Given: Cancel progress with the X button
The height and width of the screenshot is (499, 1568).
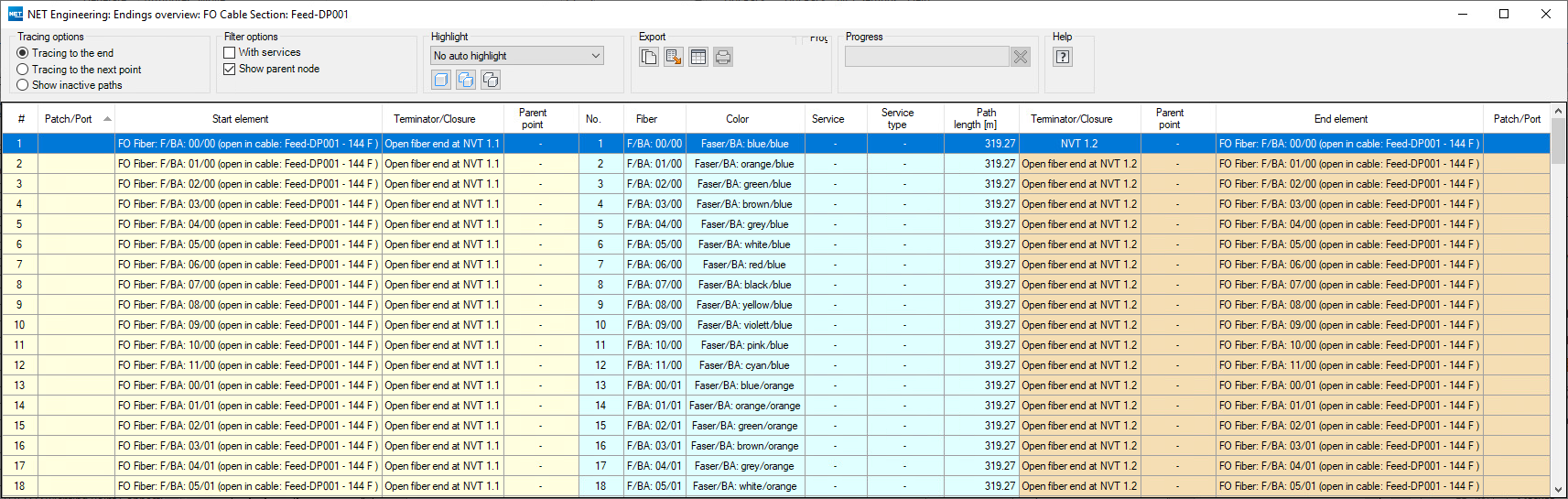Looking at the screenshot, I should pyautogui.click(x=1021, y=57).
